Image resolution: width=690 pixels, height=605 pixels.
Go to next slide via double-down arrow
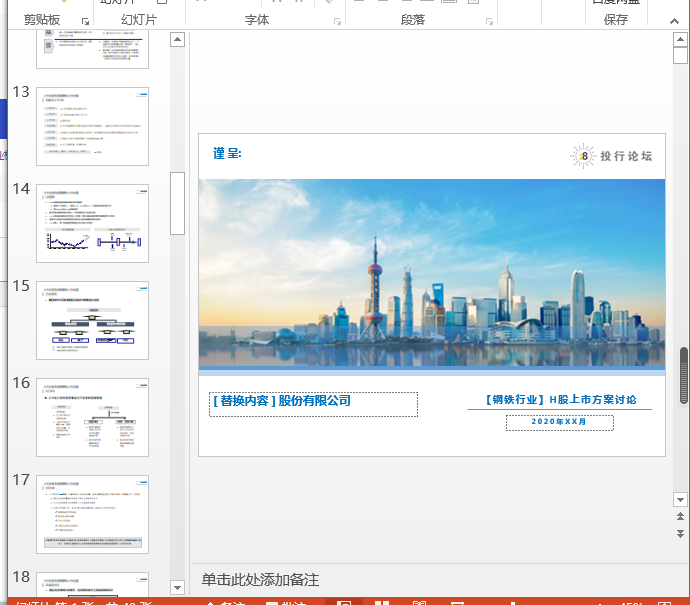(x=680, y=533)
